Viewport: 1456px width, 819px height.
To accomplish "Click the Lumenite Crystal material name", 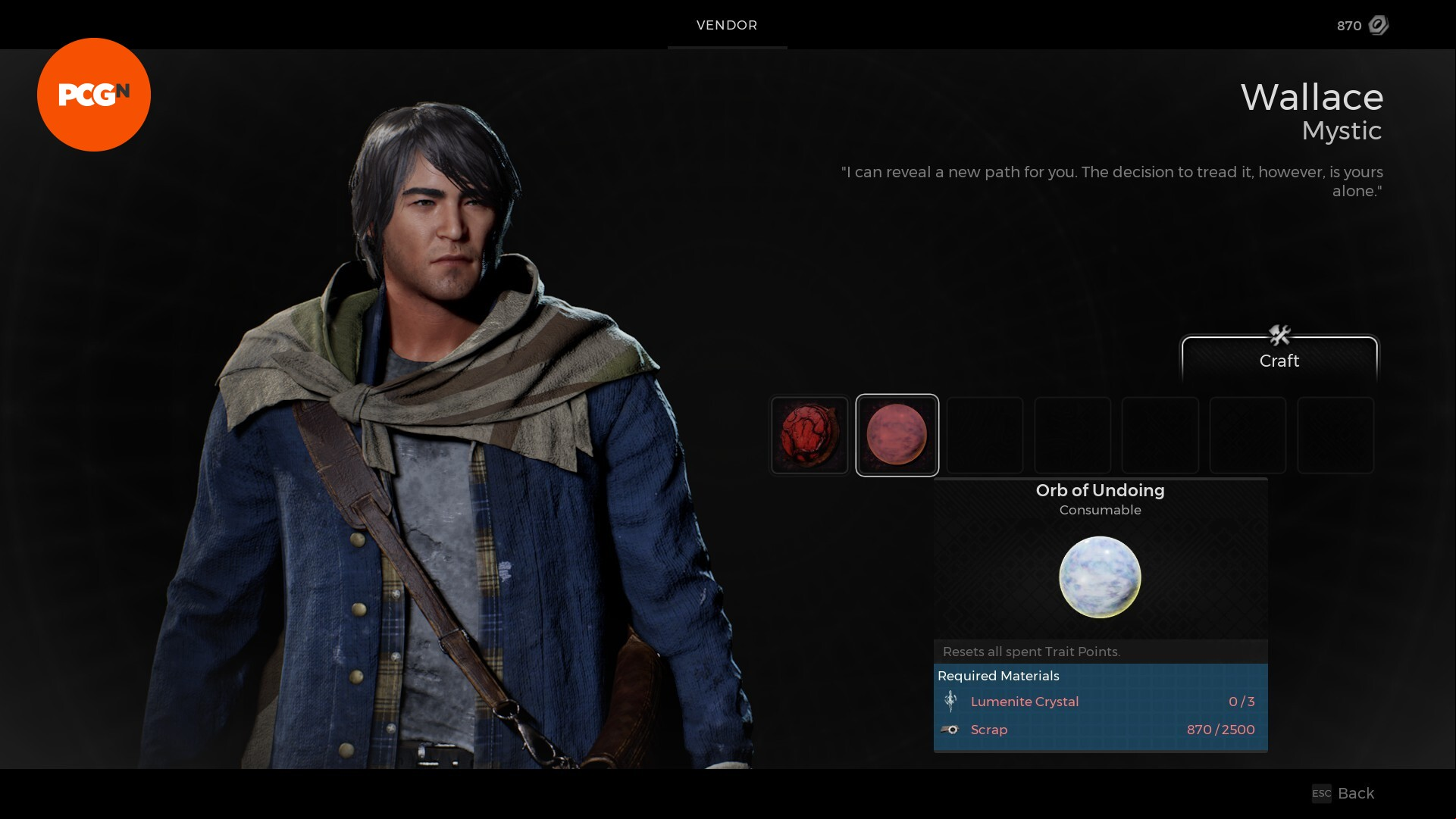I will [x=1025, y=702].
